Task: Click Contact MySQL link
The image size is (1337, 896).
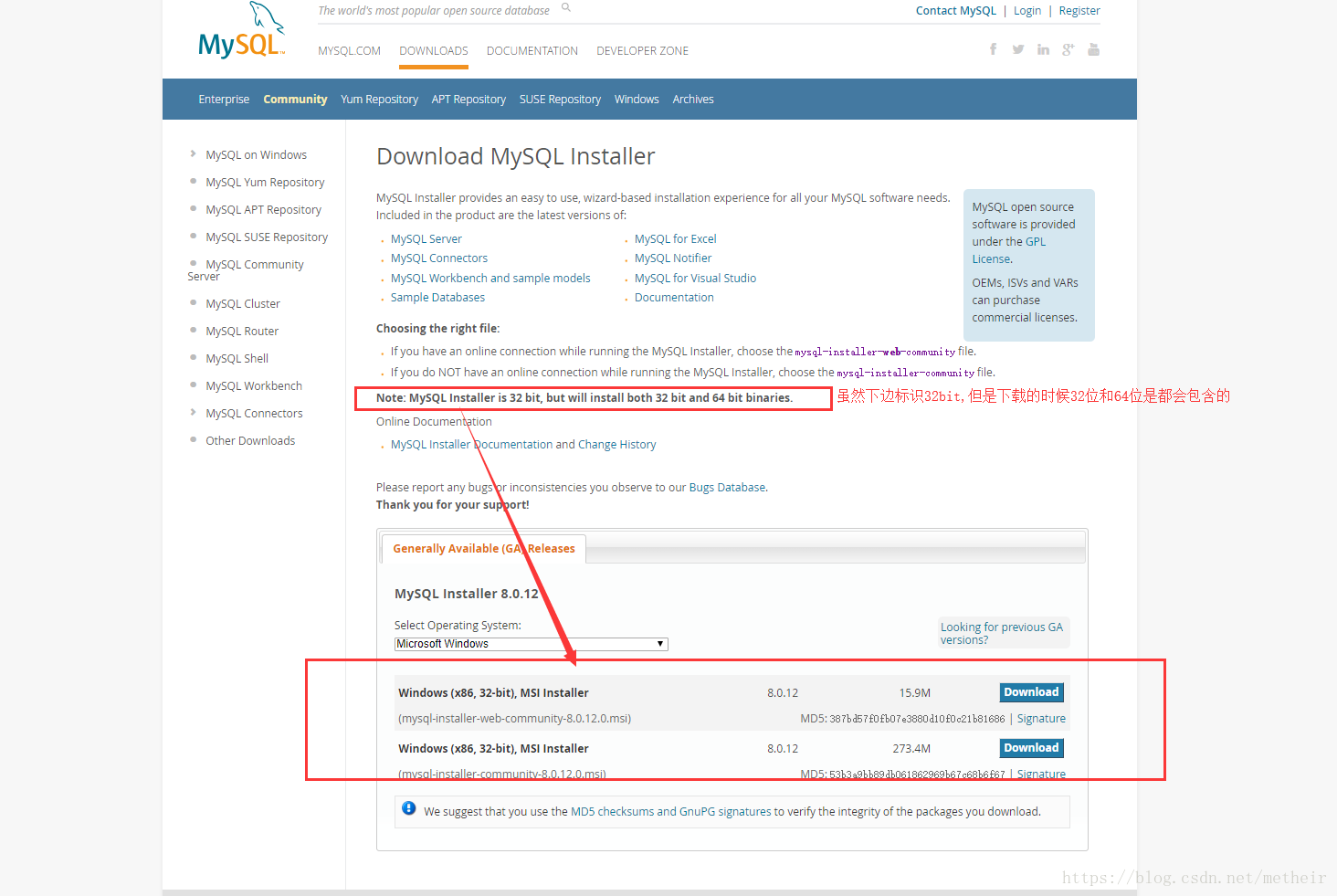Action: [956, 11]
